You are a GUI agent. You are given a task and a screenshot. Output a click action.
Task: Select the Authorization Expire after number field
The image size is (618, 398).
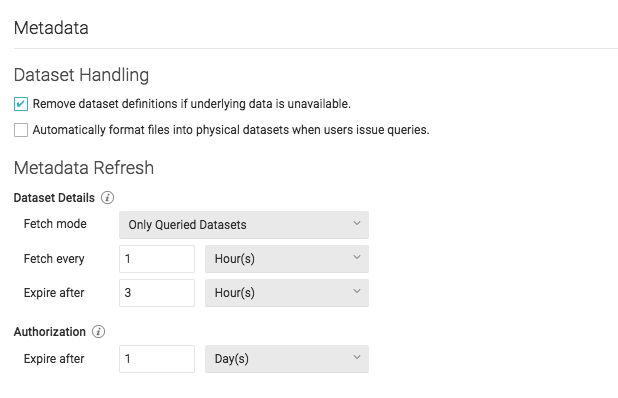pos(157,359)
